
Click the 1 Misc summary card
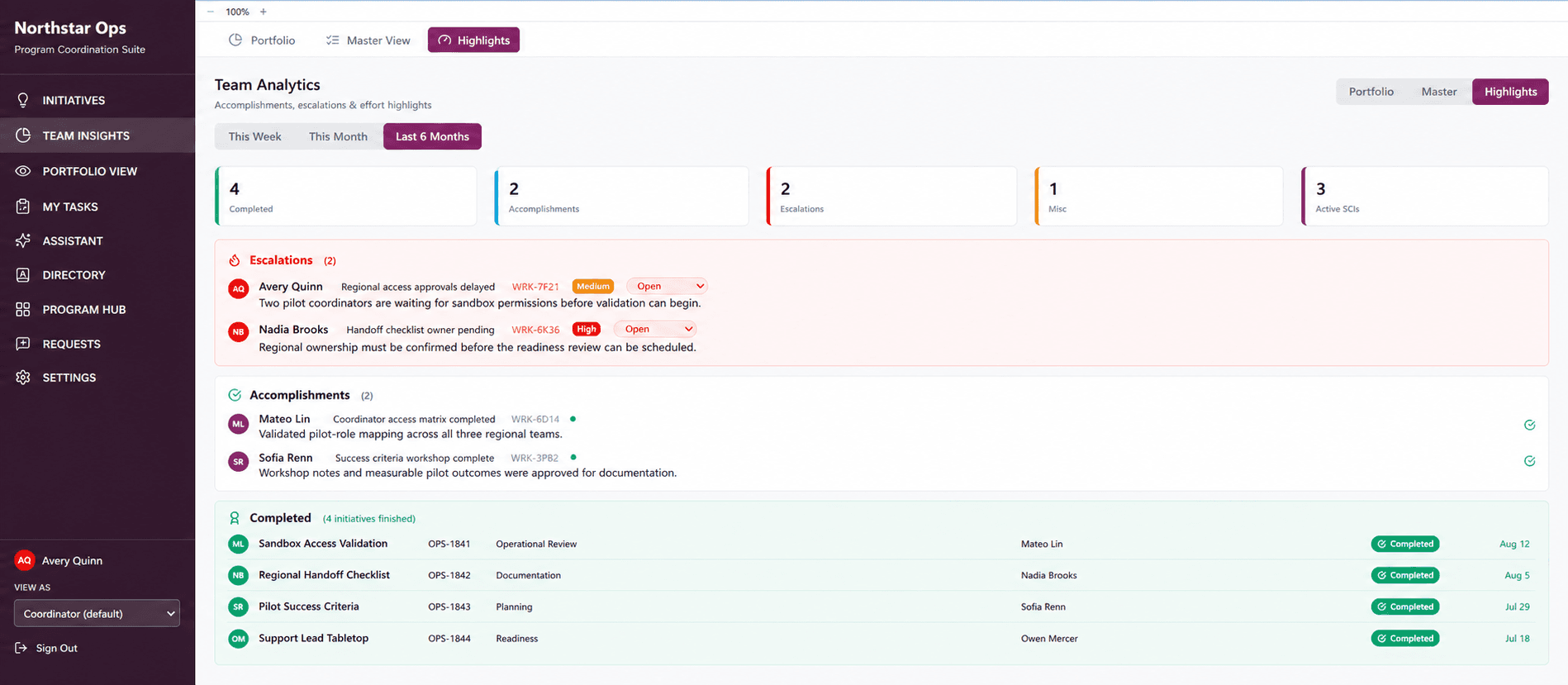[x=1158, y=196]
